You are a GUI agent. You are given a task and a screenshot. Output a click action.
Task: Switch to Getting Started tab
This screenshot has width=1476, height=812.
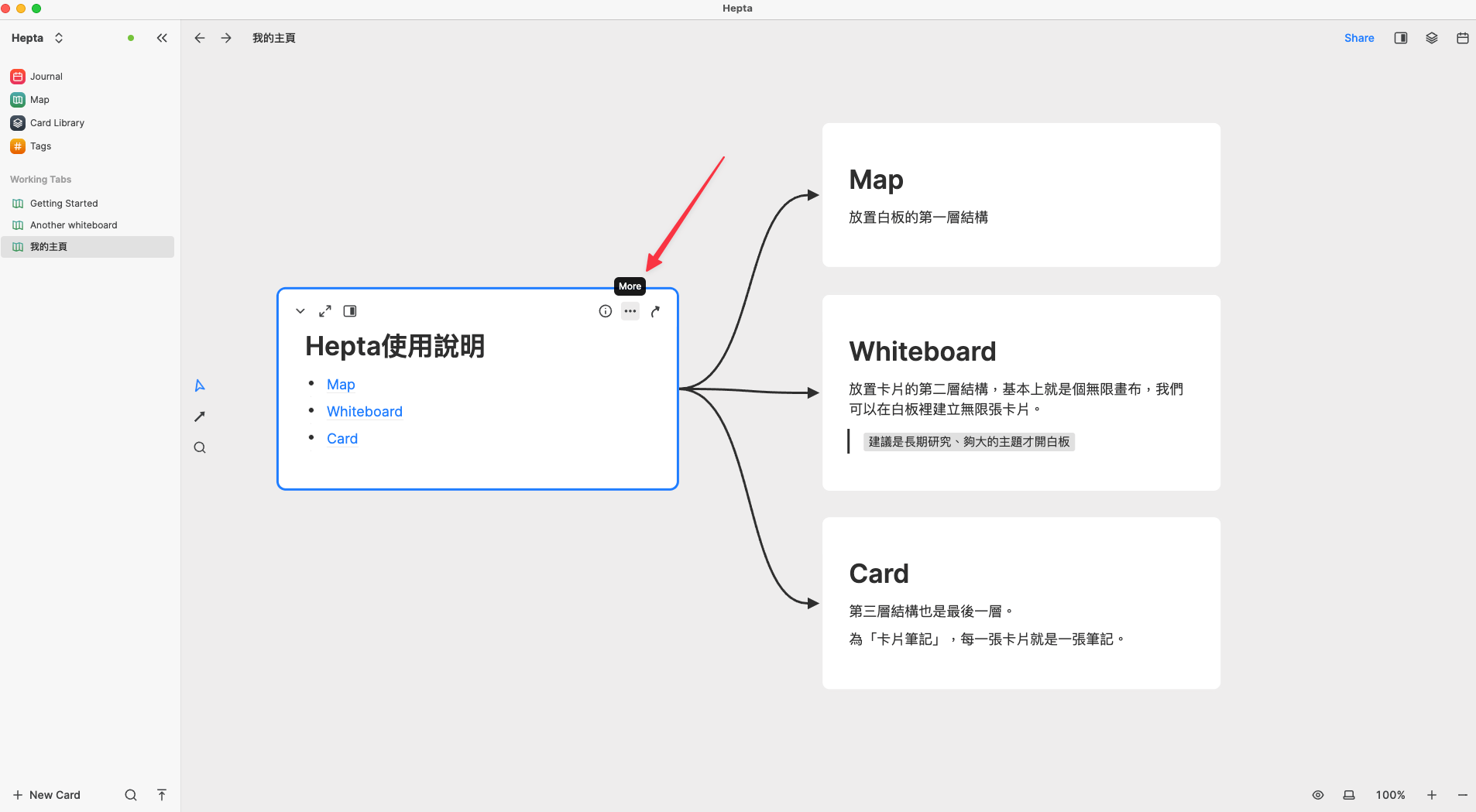64,204
